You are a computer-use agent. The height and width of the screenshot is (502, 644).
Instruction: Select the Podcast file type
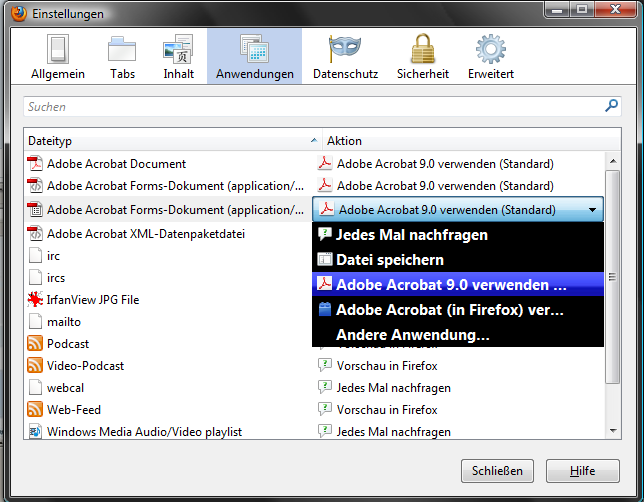(x=168, y=344)
